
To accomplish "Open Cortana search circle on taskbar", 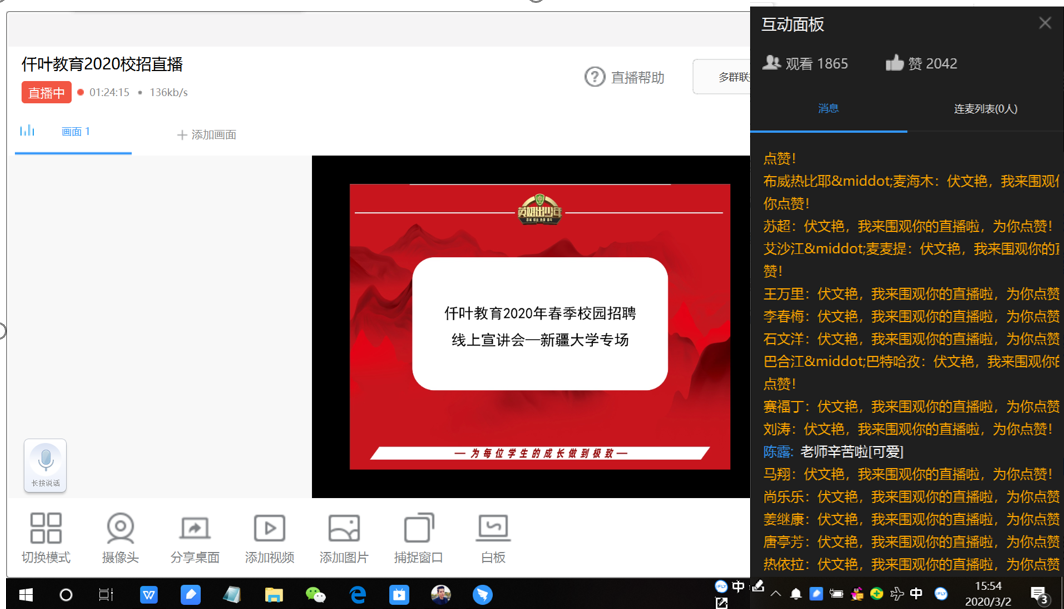I will tap(66, 595).
